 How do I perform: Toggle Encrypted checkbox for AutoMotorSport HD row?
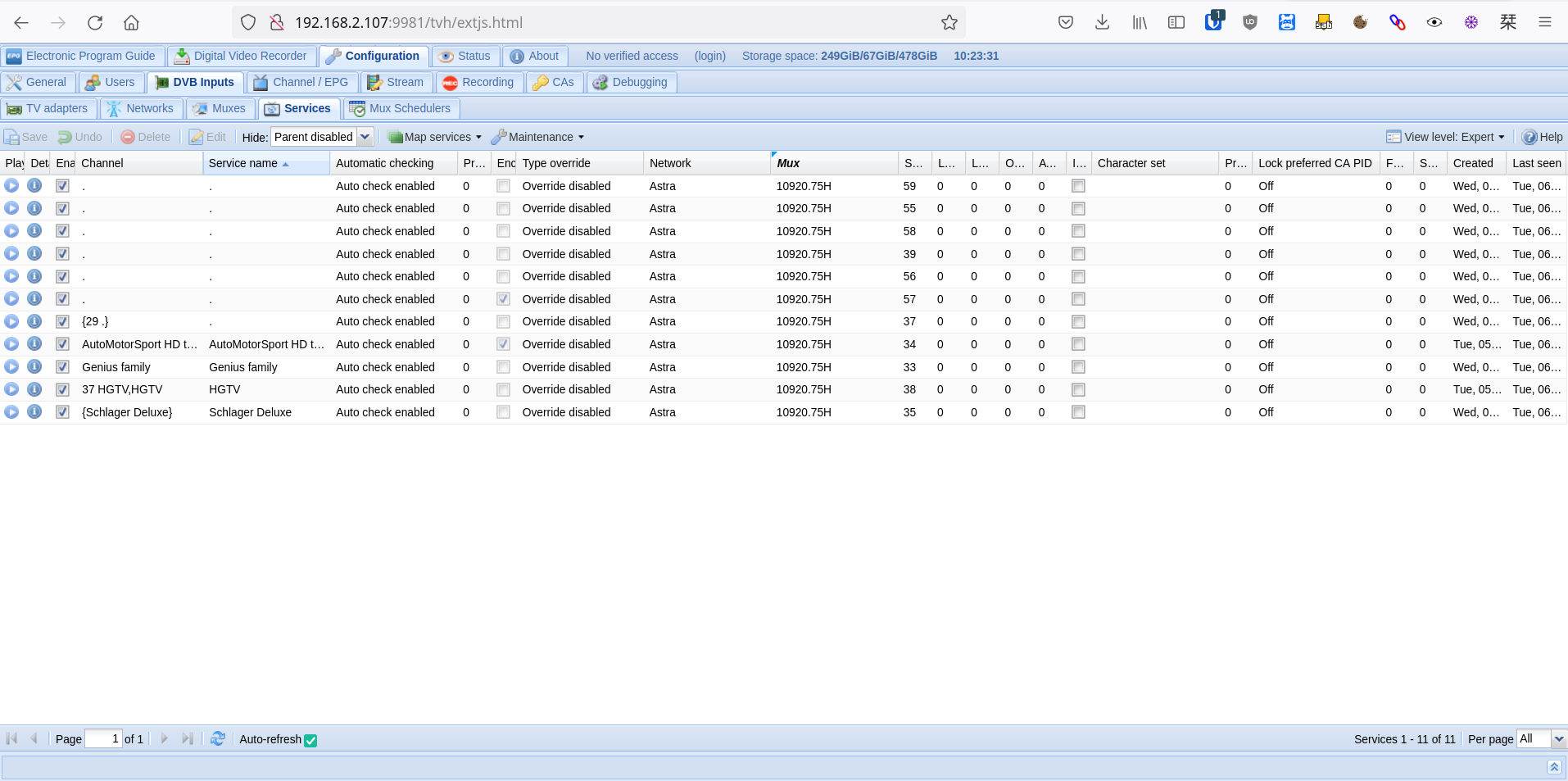[503, 344]
